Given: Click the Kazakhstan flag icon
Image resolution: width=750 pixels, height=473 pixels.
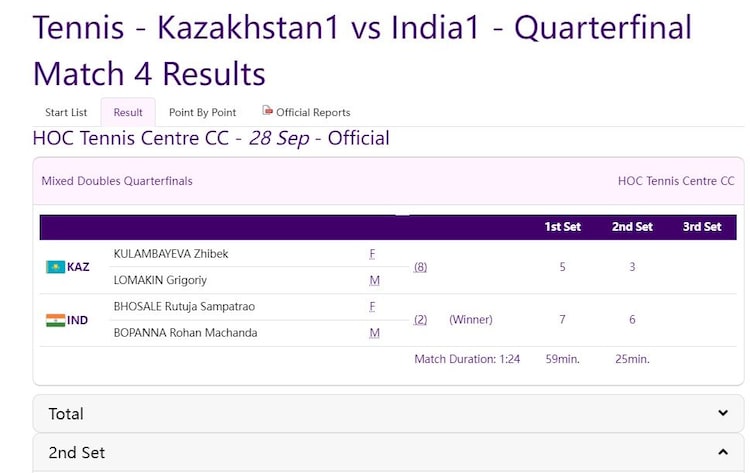Looking at the screenshot, I should click(x=55, y=267).
